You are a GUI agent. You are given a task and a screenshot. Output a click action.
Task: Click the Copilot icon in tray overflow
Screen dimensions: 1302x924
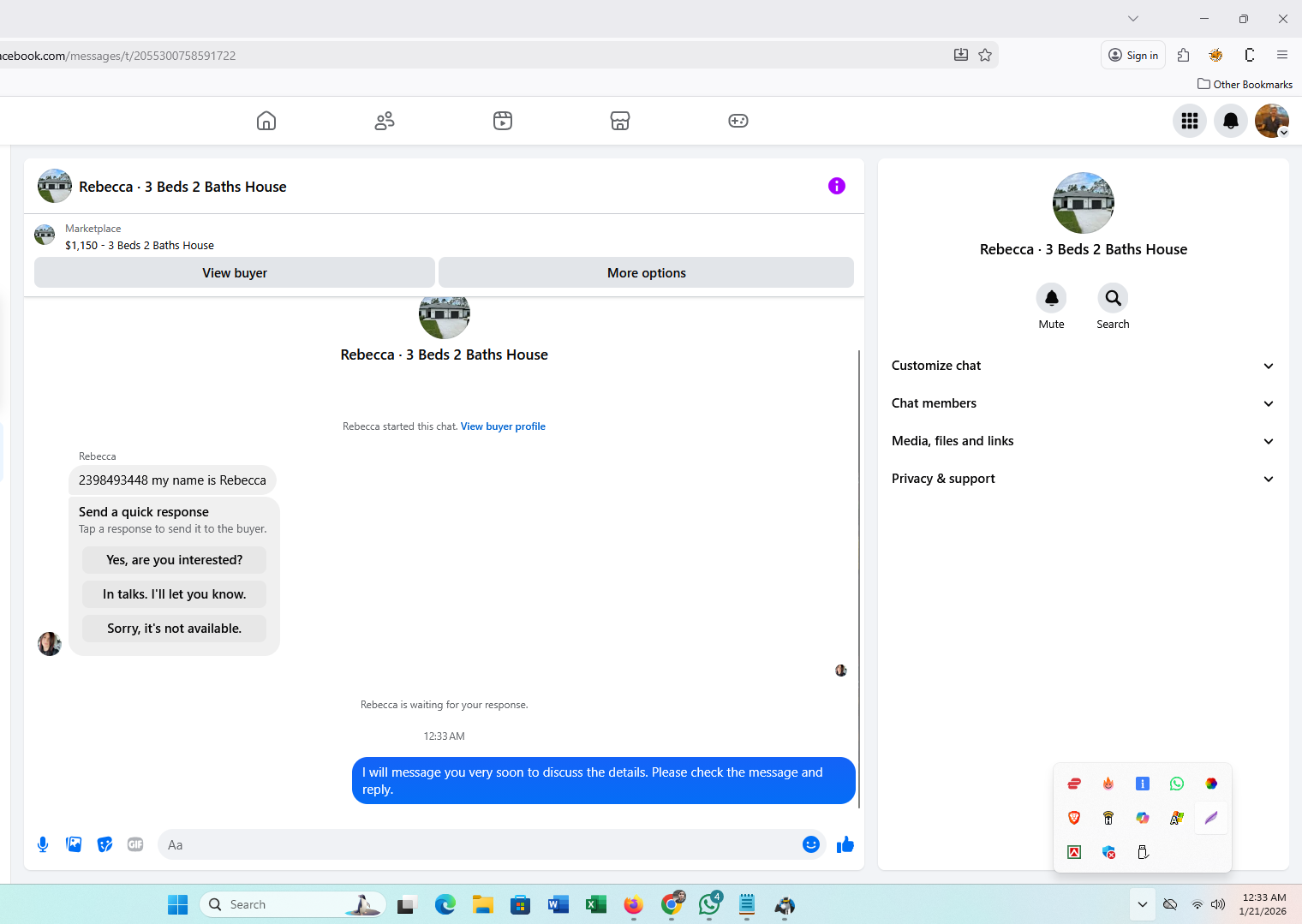[1143, 818]
